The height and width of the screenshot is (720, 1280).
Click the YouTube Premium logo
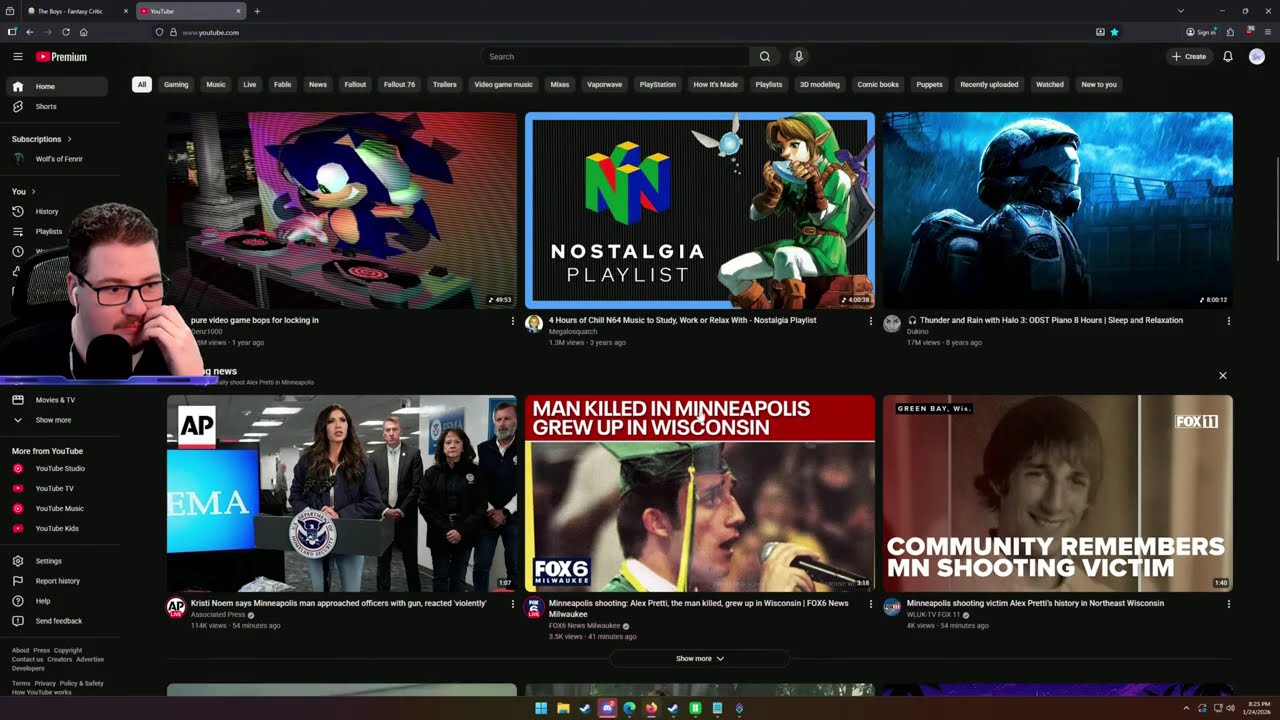coord(62,57)
